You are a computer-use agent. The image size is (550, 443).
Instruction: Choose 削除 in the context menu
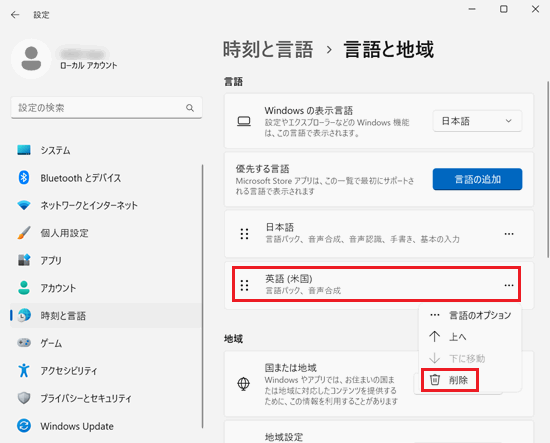[x=470, y=380]
